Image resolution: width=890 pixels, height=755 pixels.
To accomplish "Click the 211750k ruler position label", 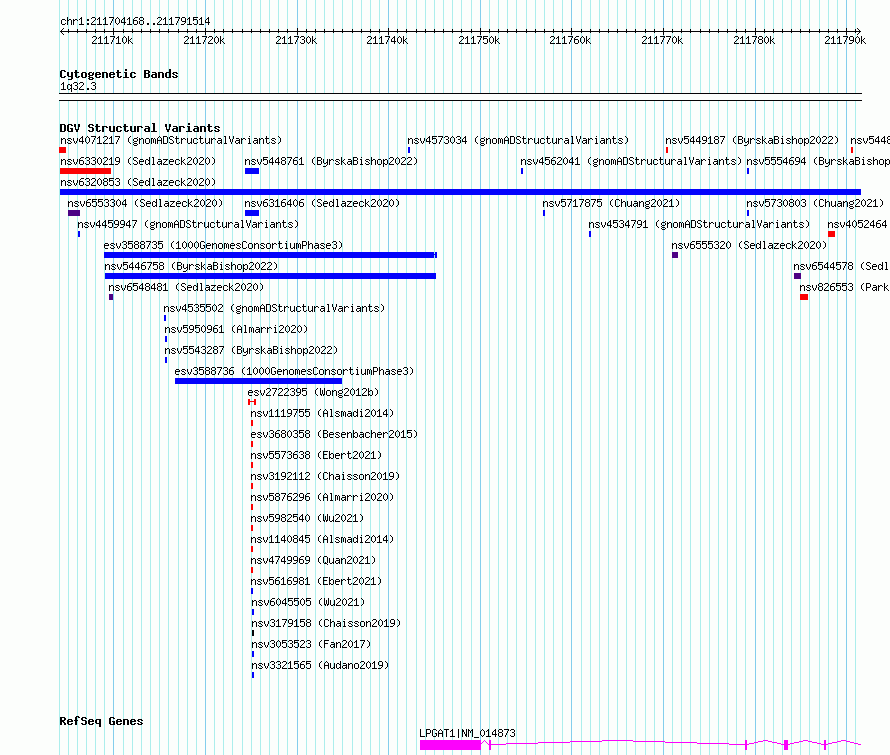I will pyautogui.click(x=479, y=40).
